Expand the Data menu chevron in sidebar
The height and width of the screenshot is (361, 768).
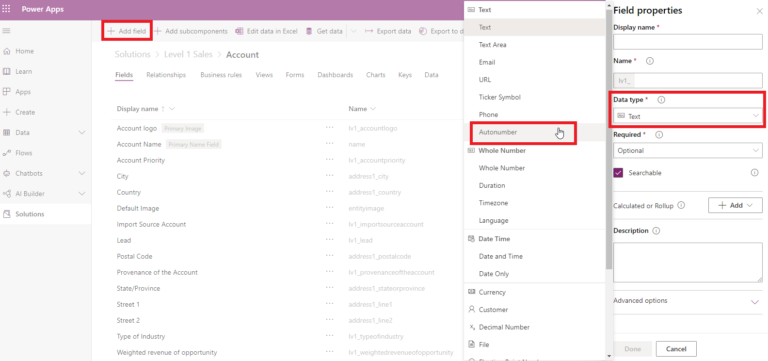[82, 133]
